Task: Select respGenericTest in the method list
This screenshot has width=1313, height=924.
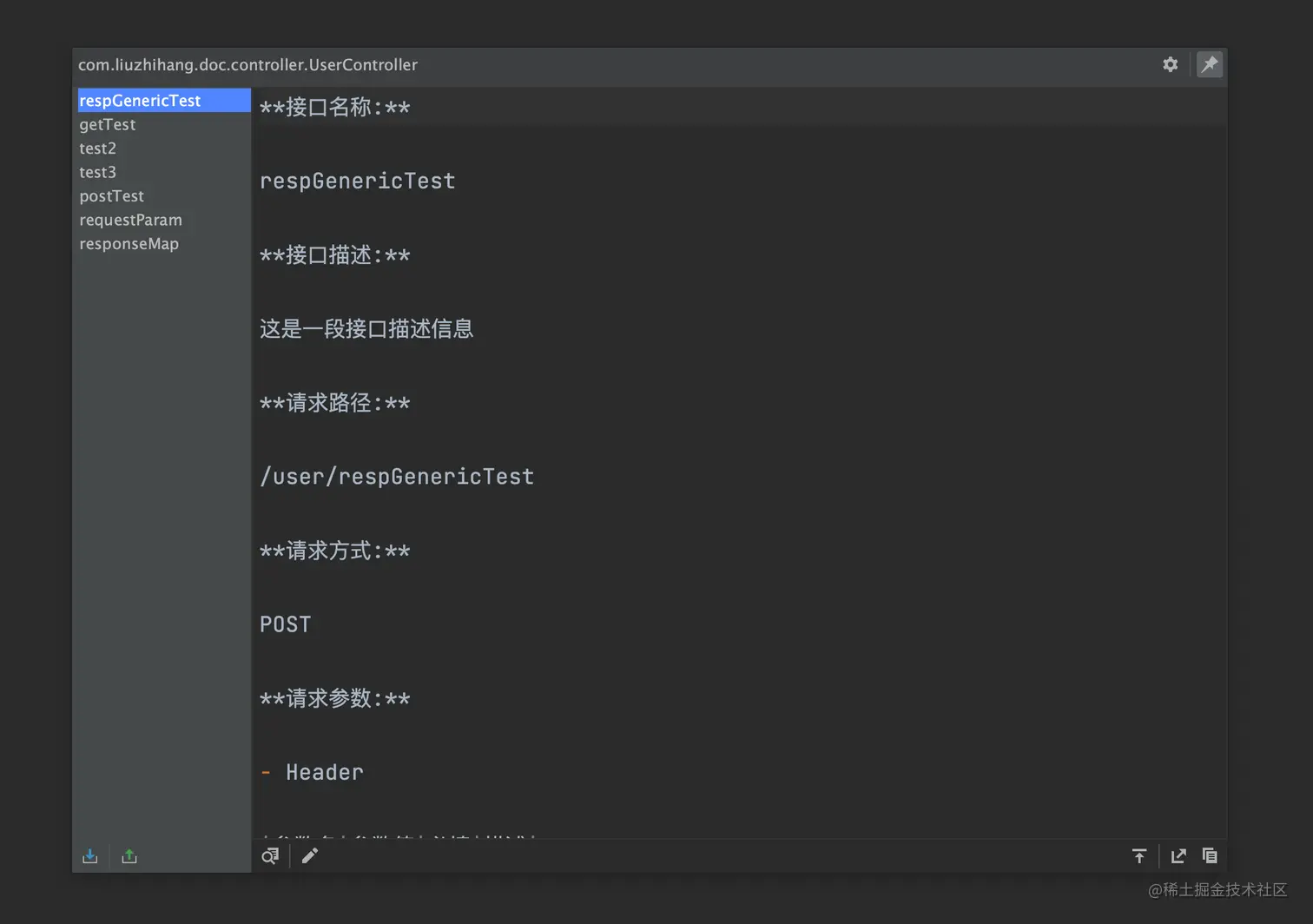Action: (x=164, y=101)
